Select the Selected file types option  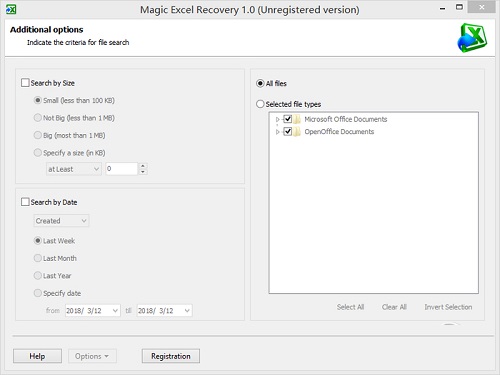coord(260,104)
